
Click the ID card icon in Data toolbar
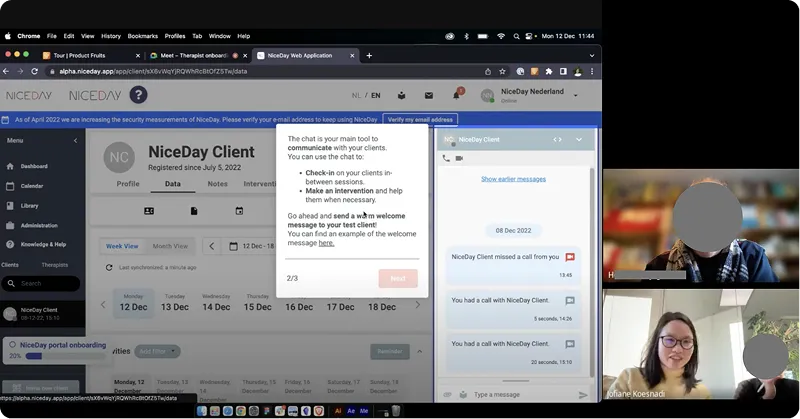(149, 211)
